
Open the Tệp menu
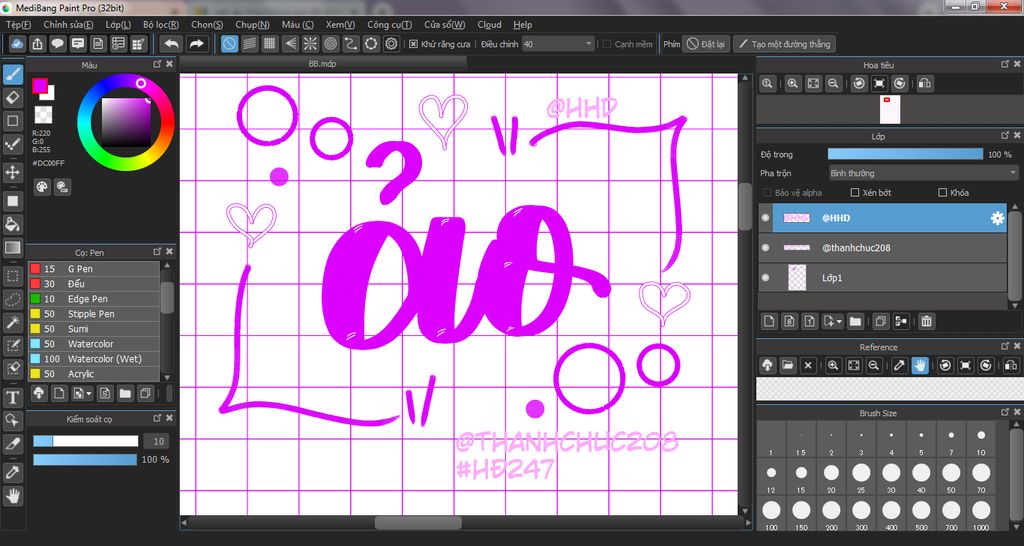coord(18,25)
